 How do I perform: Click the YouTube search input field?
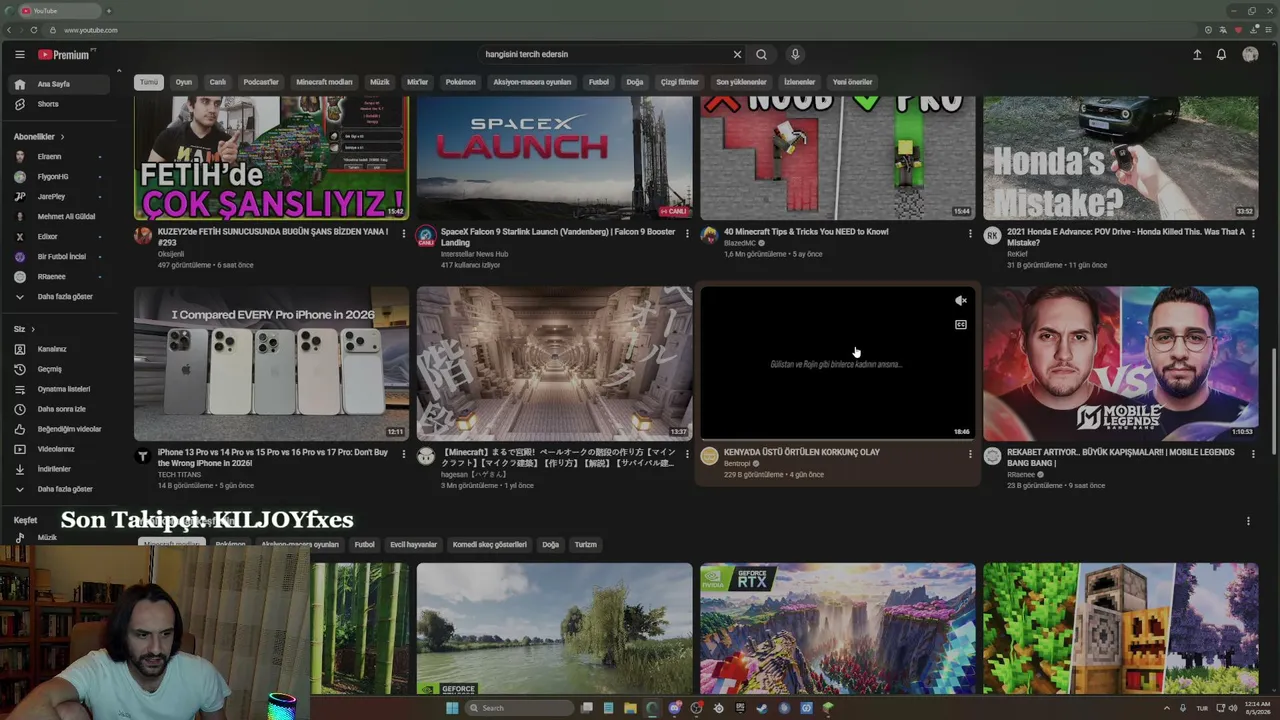(x=604, y=55)
